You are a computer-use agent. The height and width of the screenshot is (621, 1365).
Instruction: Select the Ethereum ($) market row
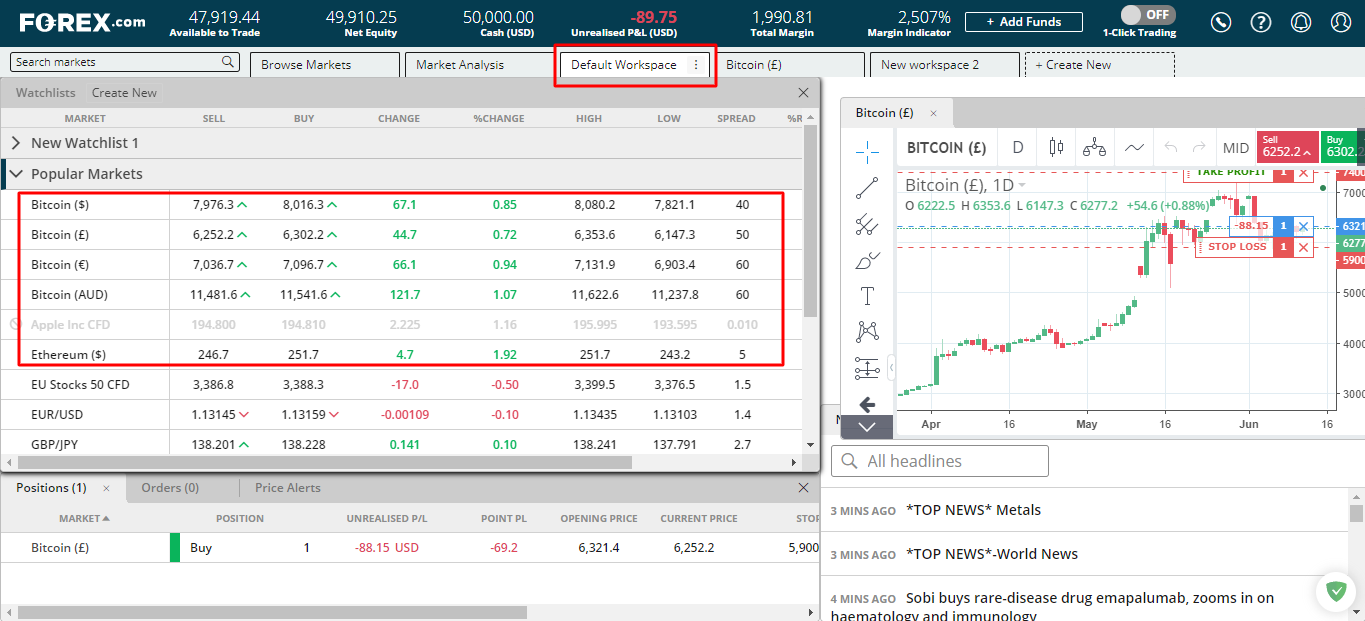click(402, 355)
